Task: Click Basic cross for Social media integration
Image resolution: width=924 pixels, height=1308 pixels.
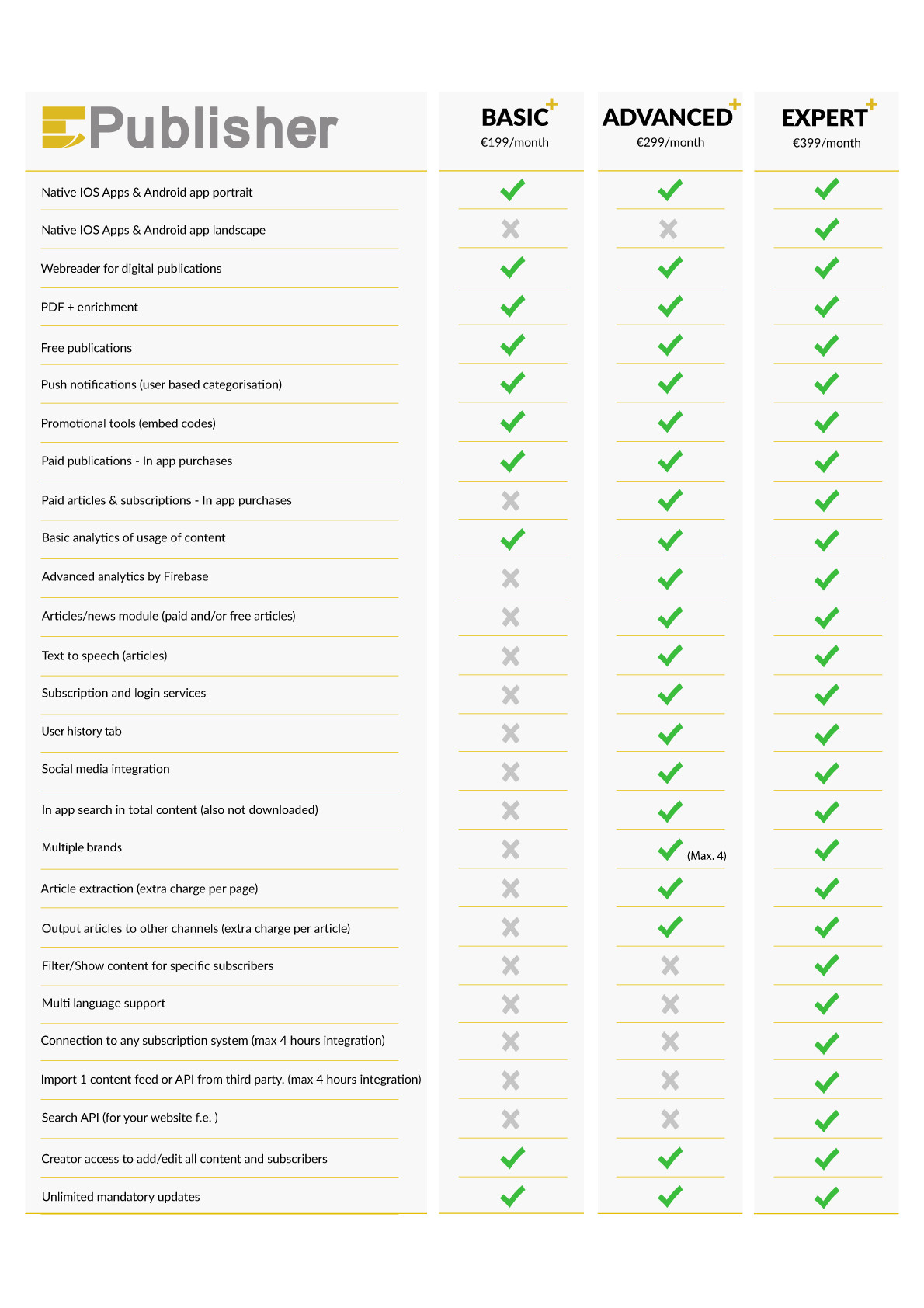Action: [x=511, y=771]
